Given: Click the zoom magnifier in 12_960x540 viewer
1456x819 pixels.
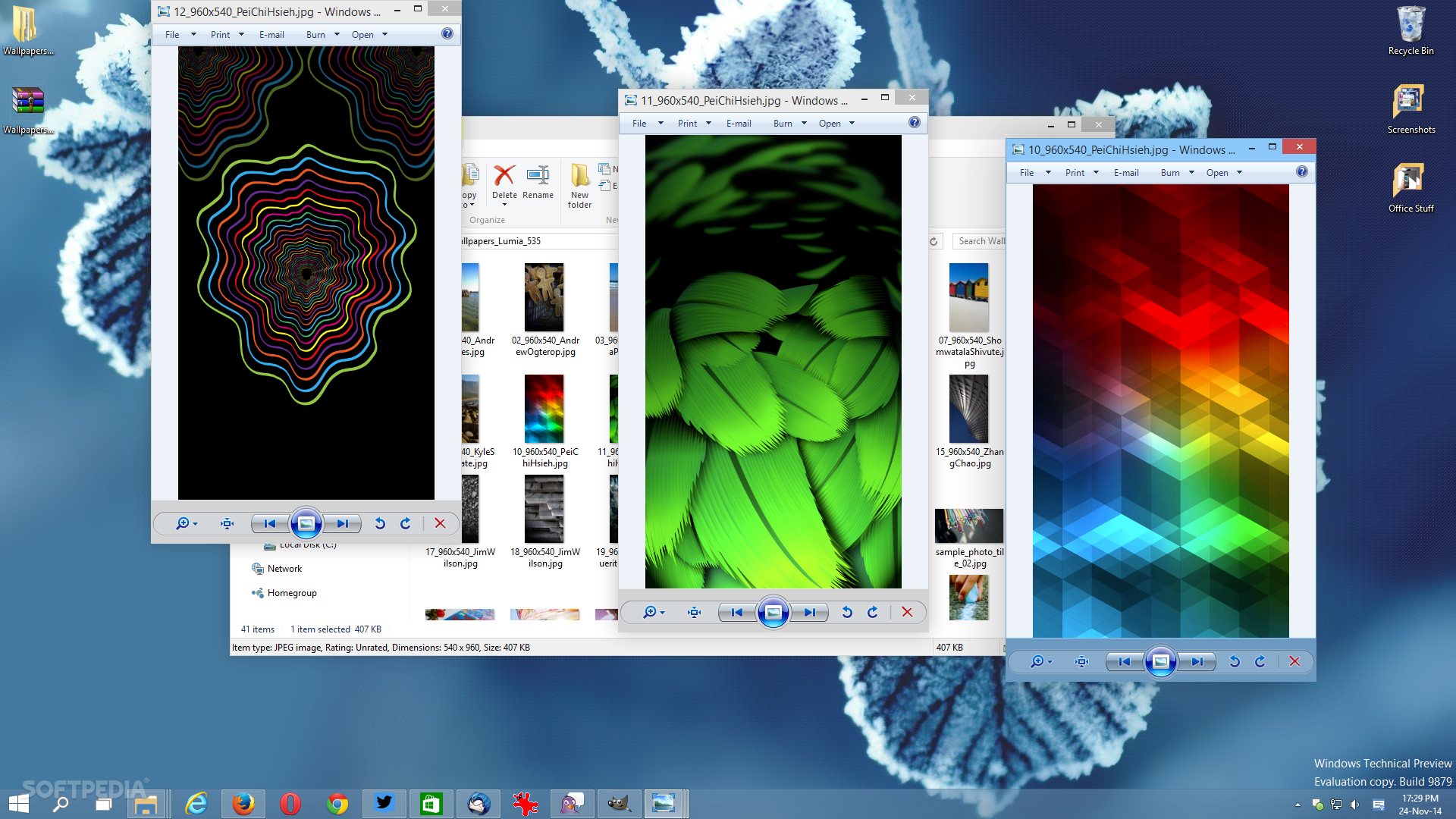Looking at the screenshot, I should click(x=183, y=524).
